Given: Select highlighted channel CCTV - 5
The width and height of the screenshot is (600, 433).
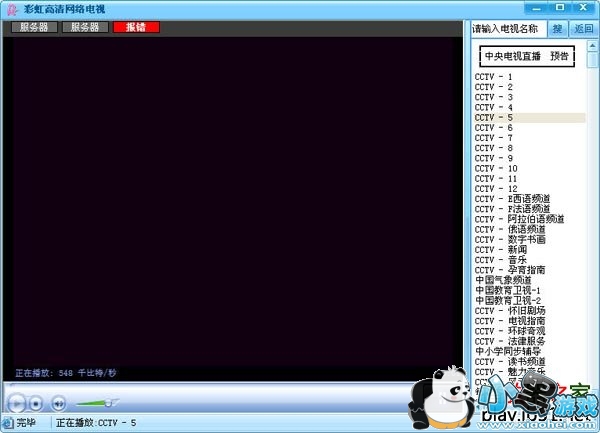Looking at the screenshot, I should pyautogui.click(x=530, y=117).
